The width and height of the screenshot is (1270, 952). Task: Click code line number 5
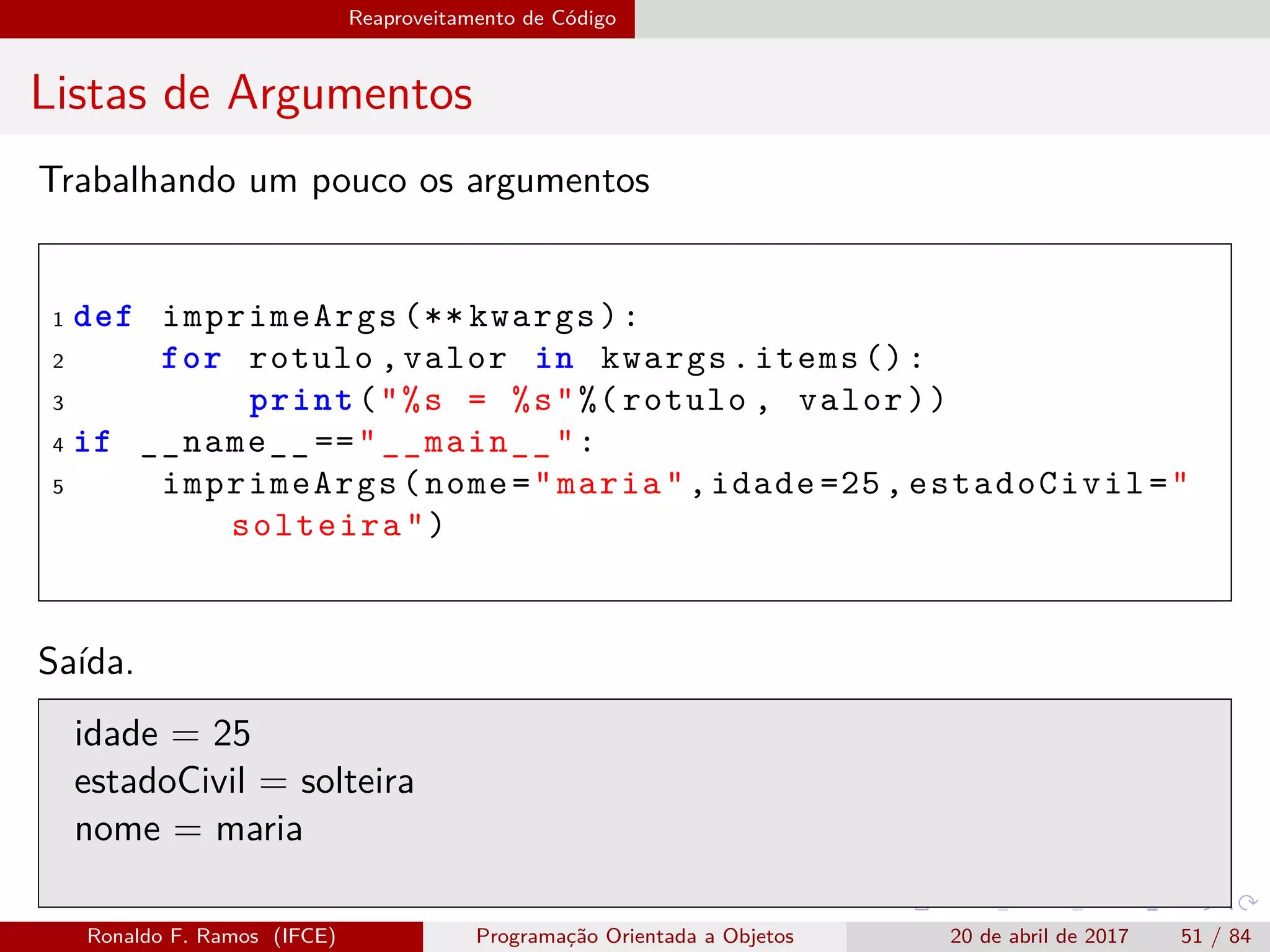(58, 487)
